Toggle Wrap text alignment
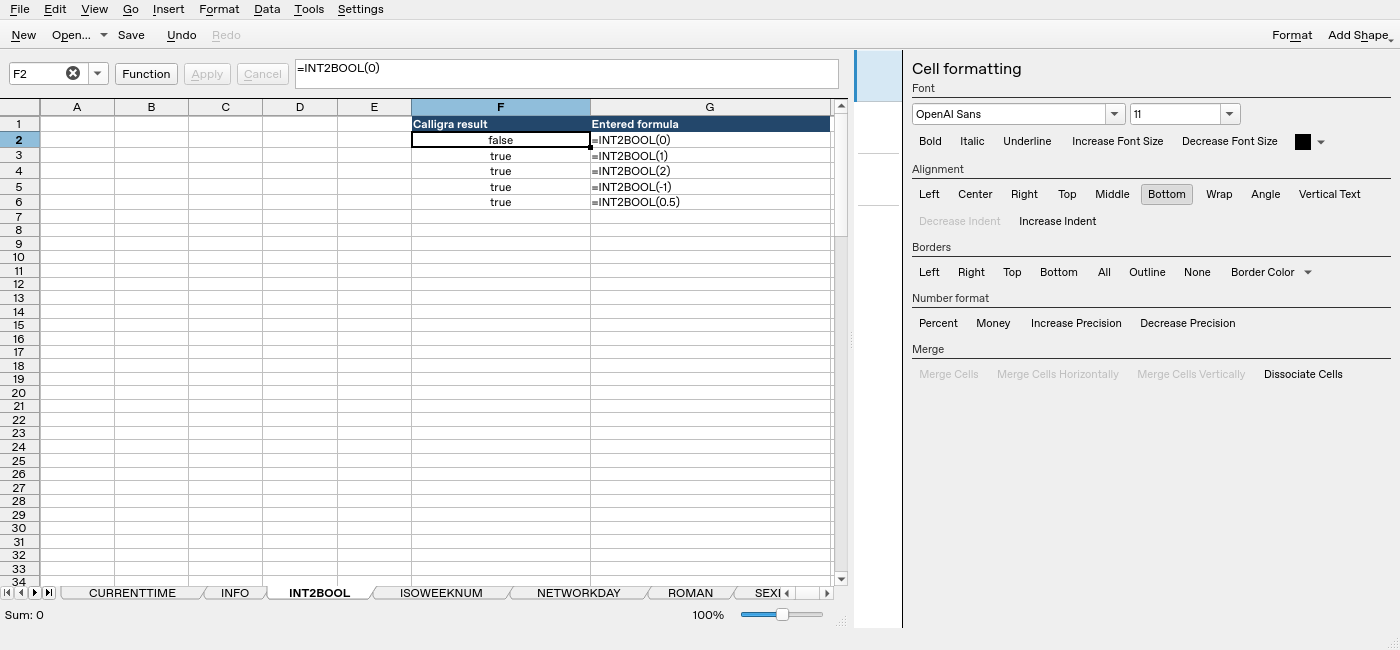This screenshot has height=650, width=1400. click(x=1219, y=194)
